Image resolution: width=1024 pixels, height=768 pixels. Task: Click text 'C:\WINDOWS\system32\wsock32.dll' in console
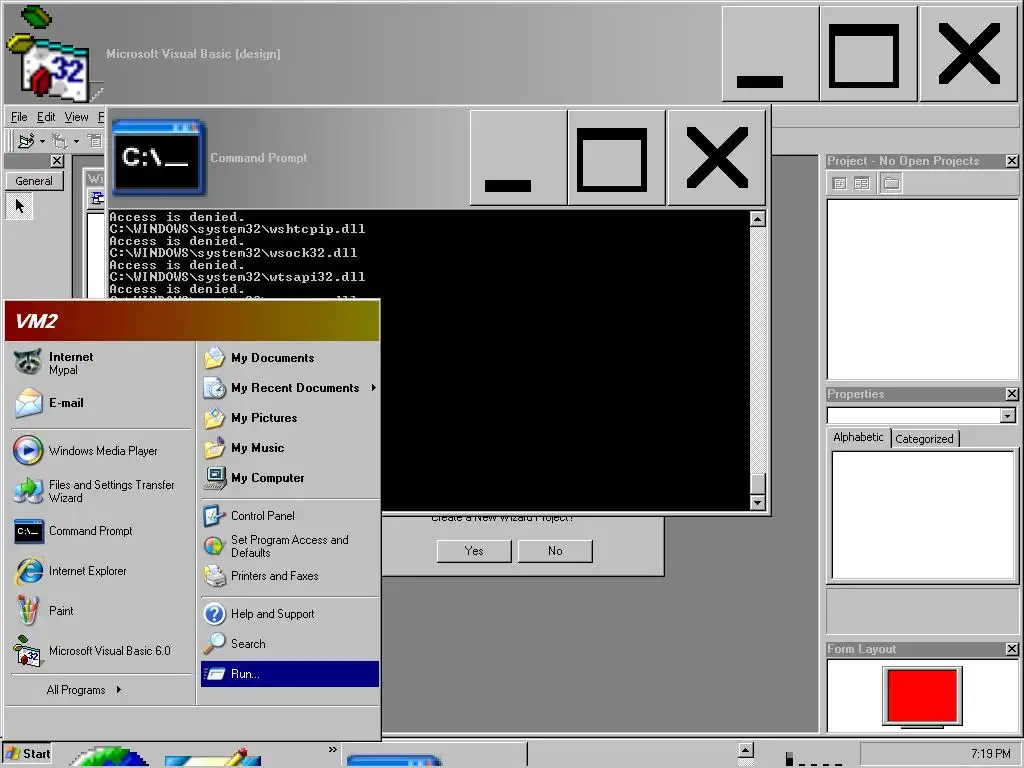pos(233,253)
